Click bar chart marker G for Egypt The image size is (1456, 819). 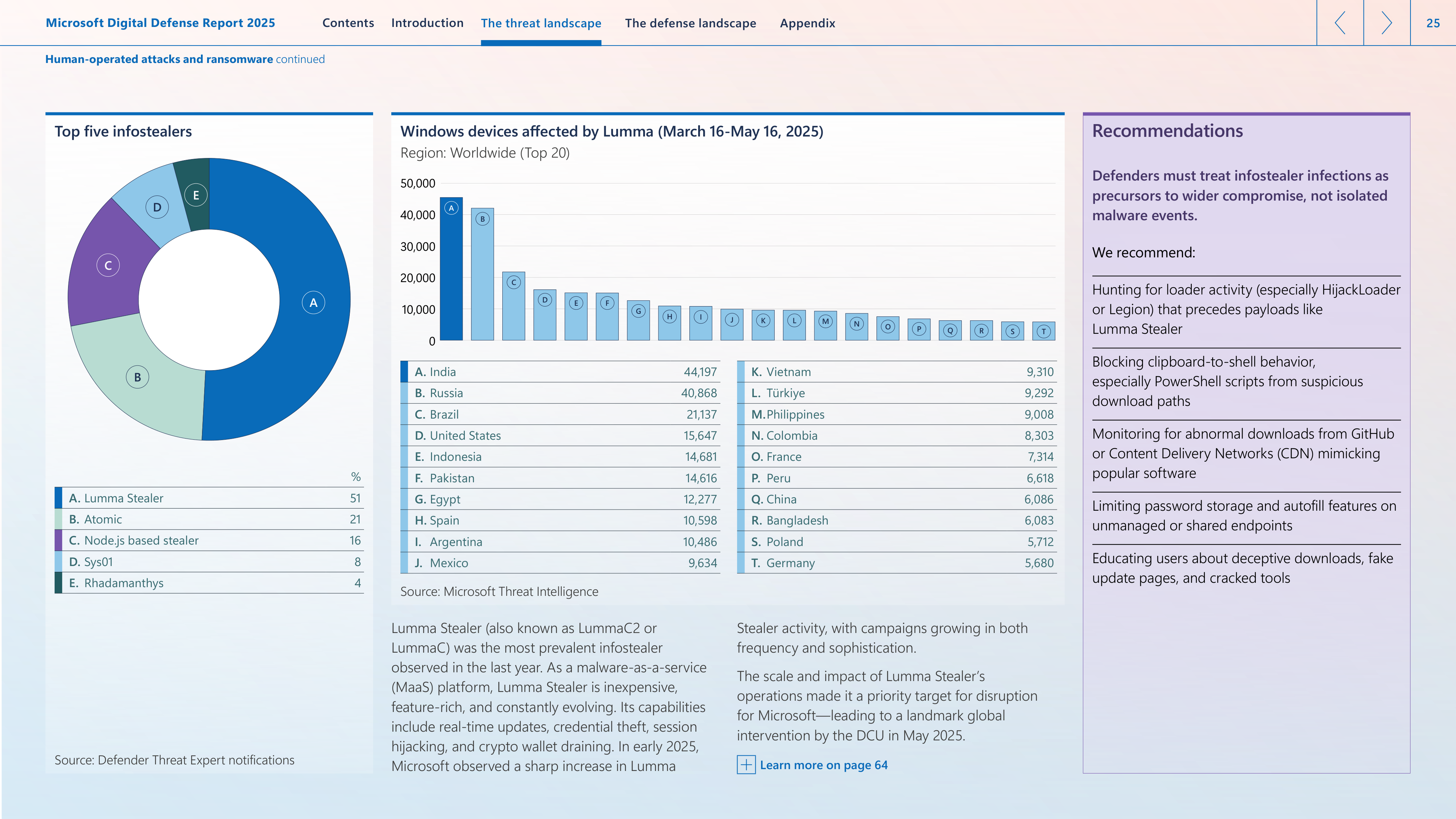[638, 311]
